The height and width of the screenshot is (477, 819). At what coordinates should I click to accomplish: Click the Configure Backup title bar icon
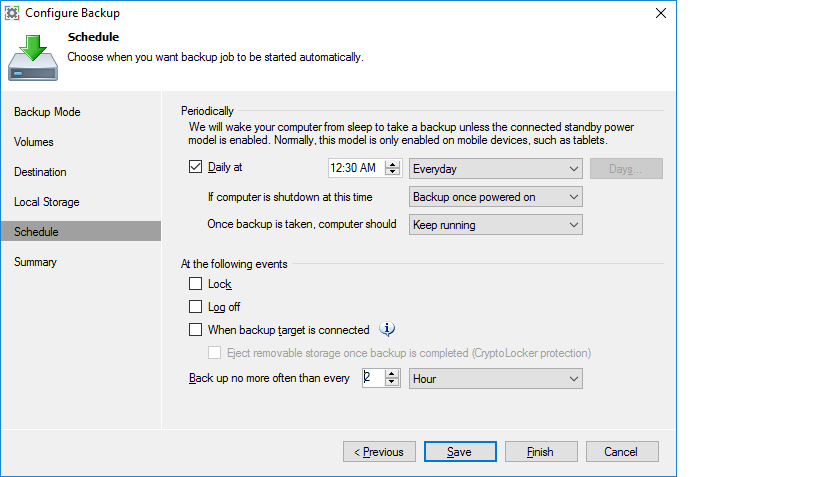click(14, 13)
